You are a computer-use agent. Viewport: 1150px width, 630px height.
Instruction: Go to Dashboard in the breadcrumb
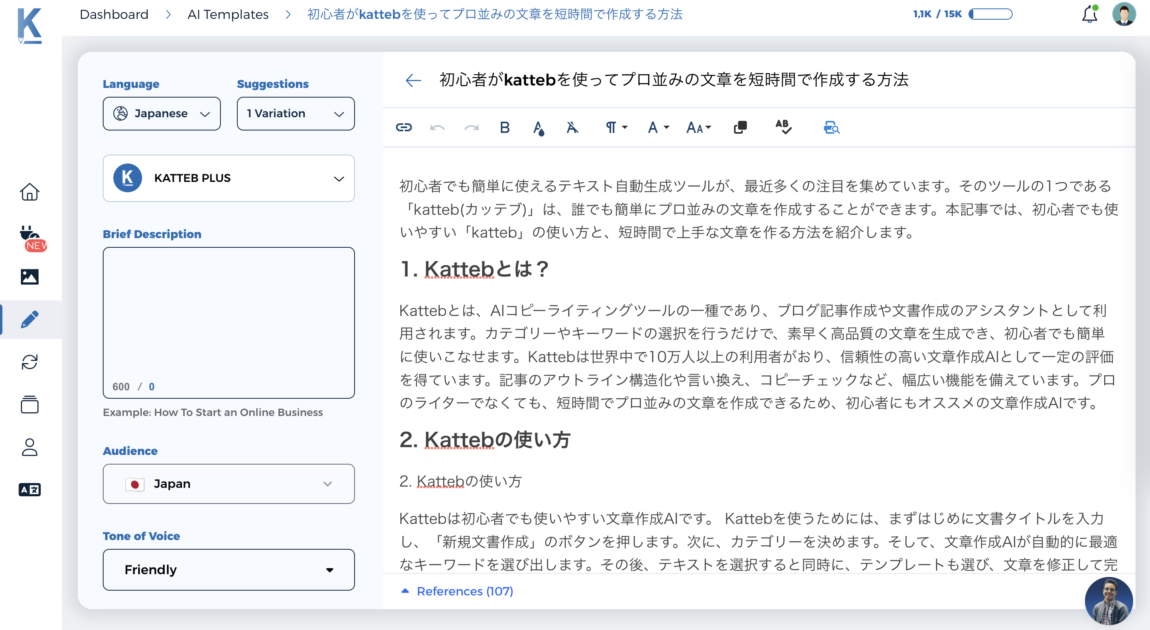(x=114, y=15)
